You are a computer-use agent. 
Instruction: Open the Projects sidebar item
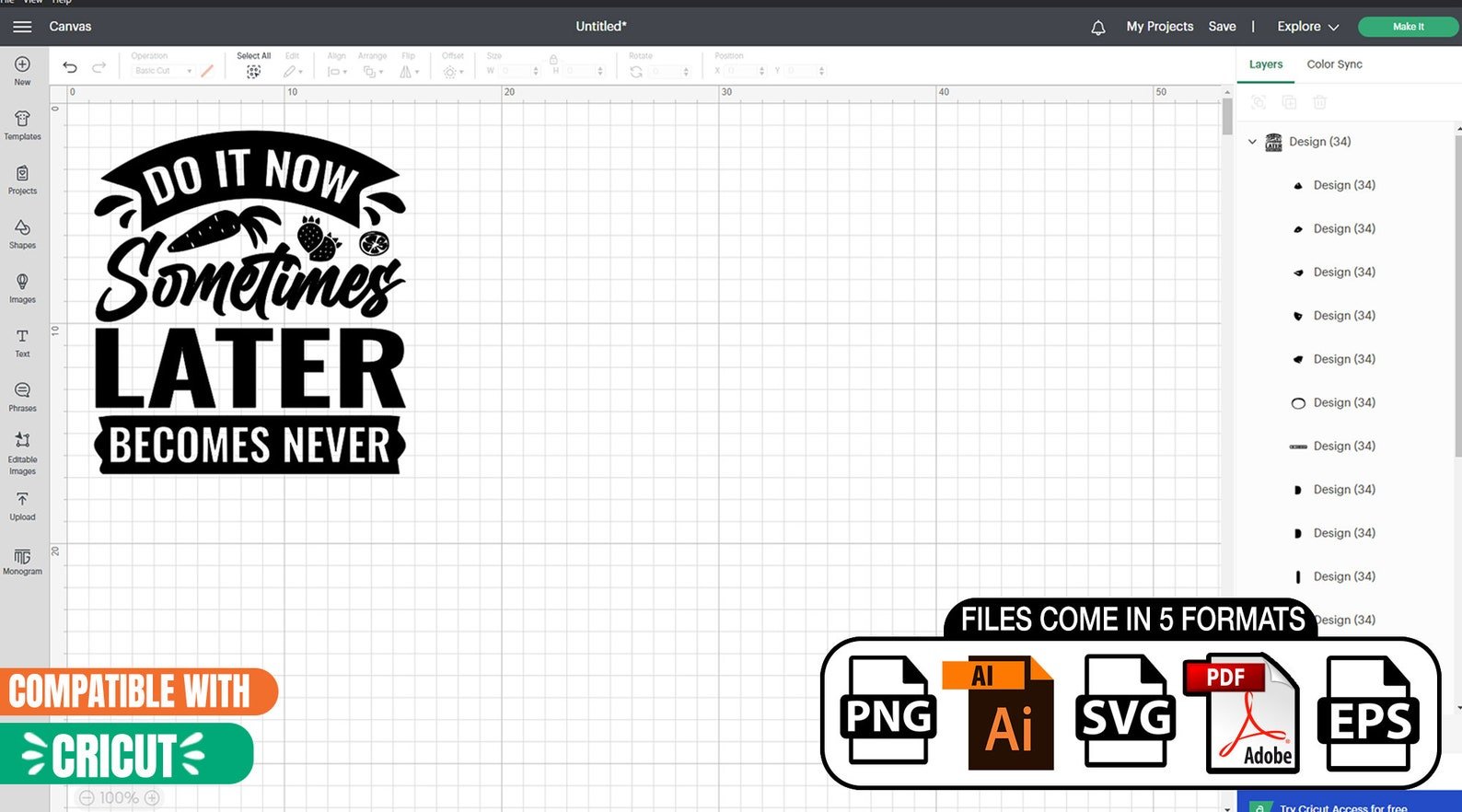22,180
